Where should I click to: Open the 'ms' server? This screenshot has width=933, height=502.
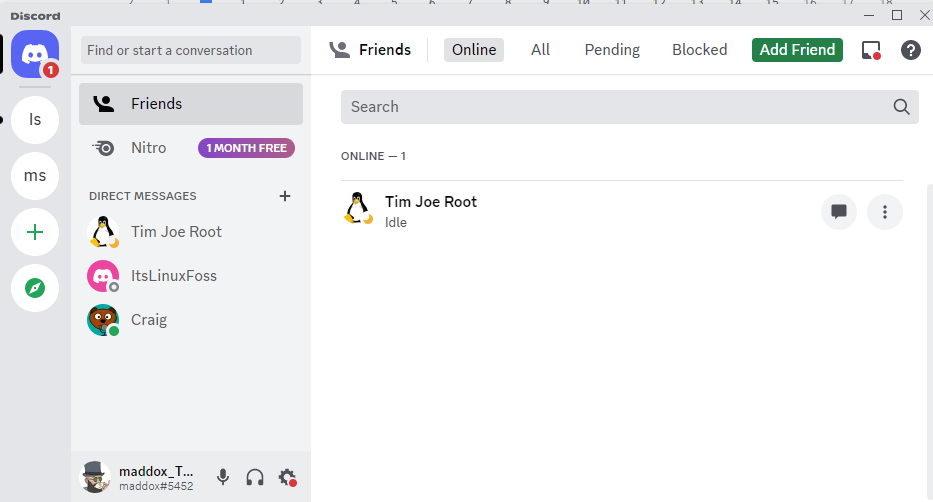(x=35, y=175)
